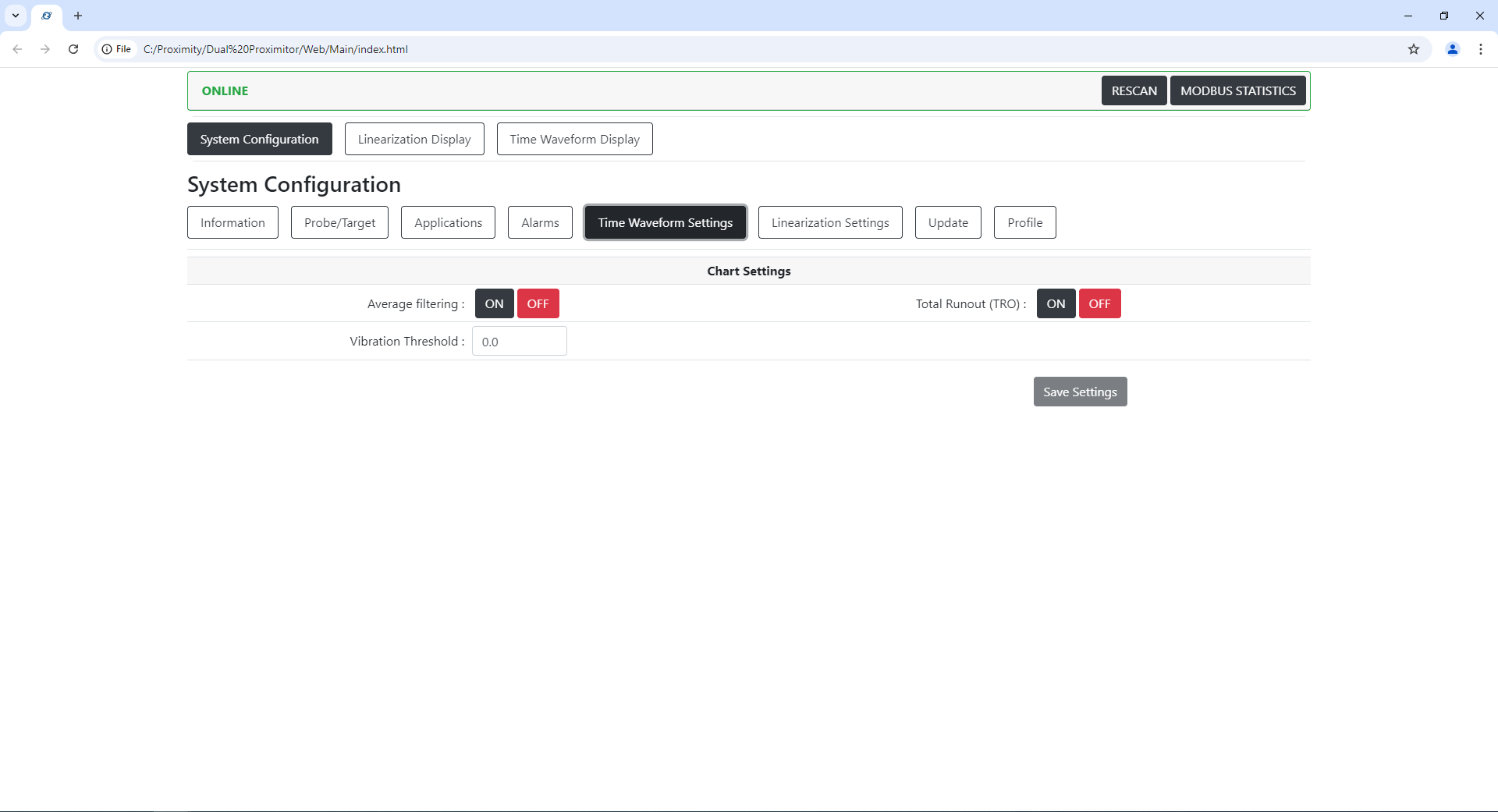The height and width of the screenshot is (812, 1498).
Task: Click the Vibration Threshold label
Action: (x=407, y=341)
